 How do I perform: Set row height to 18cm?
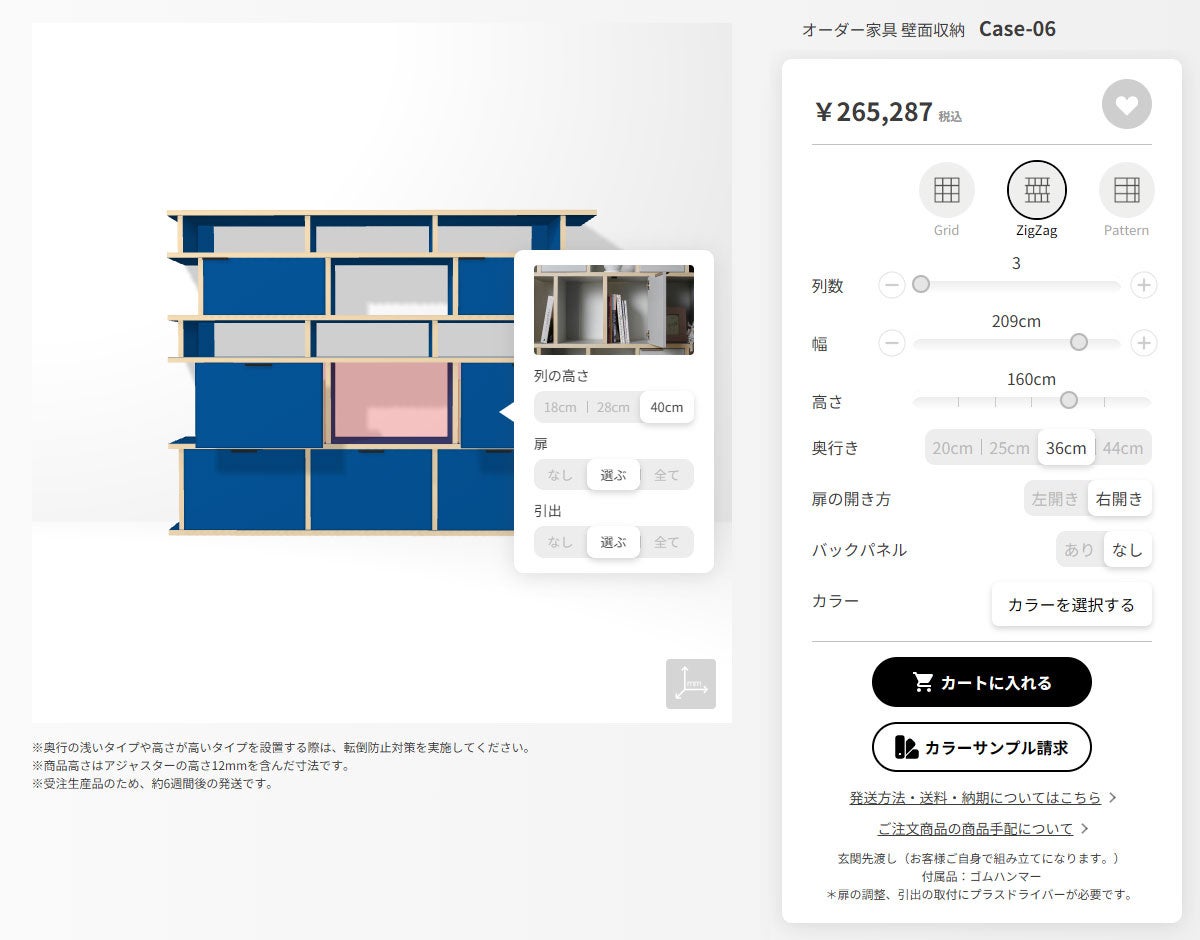pyautogui.click(x=560, y=407)
